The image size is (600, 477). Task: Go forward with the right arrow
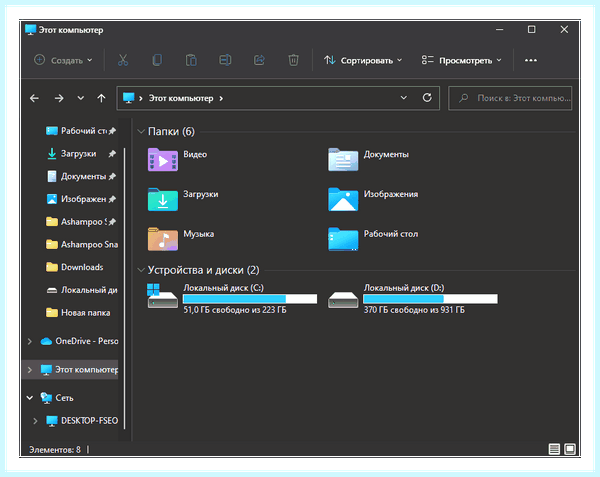59,98
